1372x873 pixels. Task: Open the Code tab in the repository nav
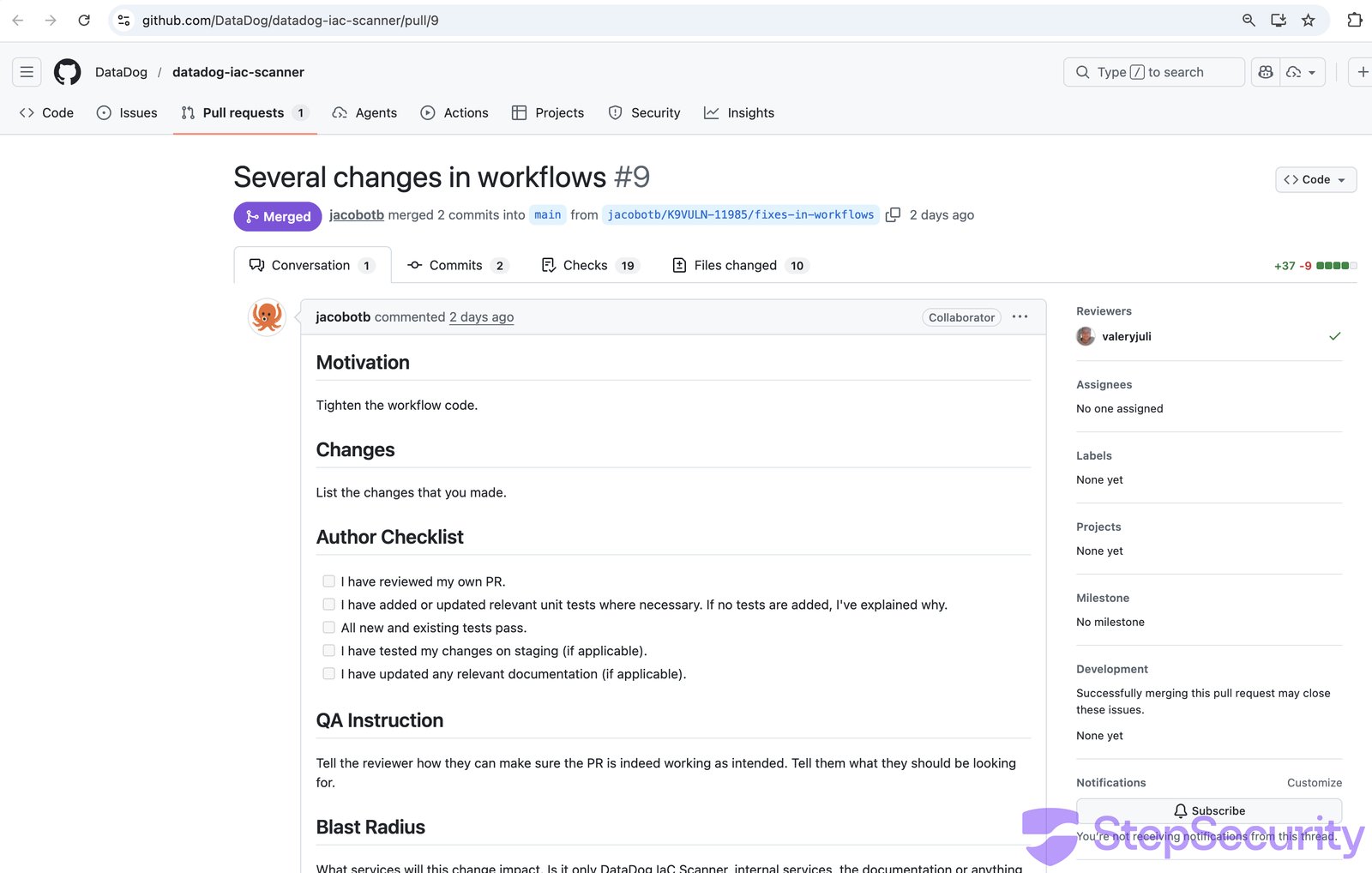(46, 112)
